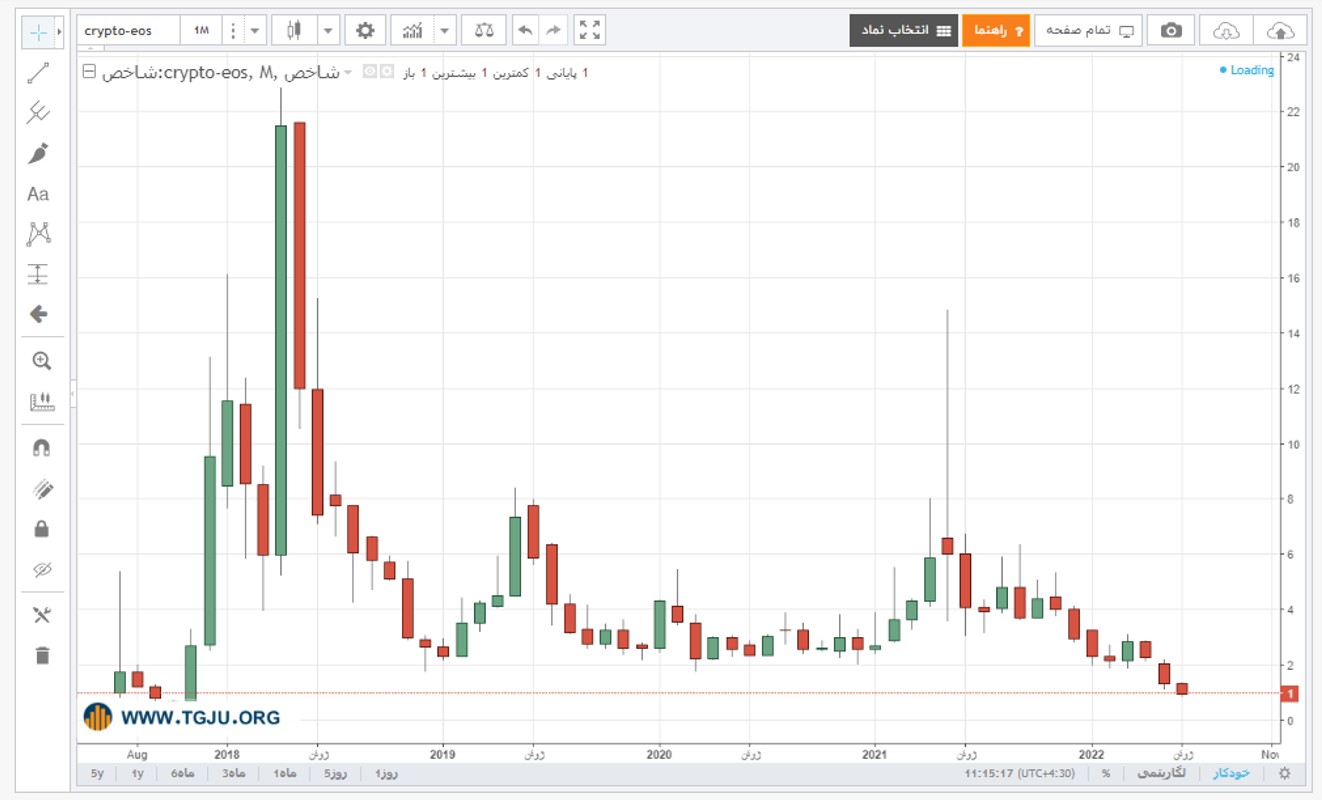
Task: Select the trend line drawing tool
Action: (38, 72)
